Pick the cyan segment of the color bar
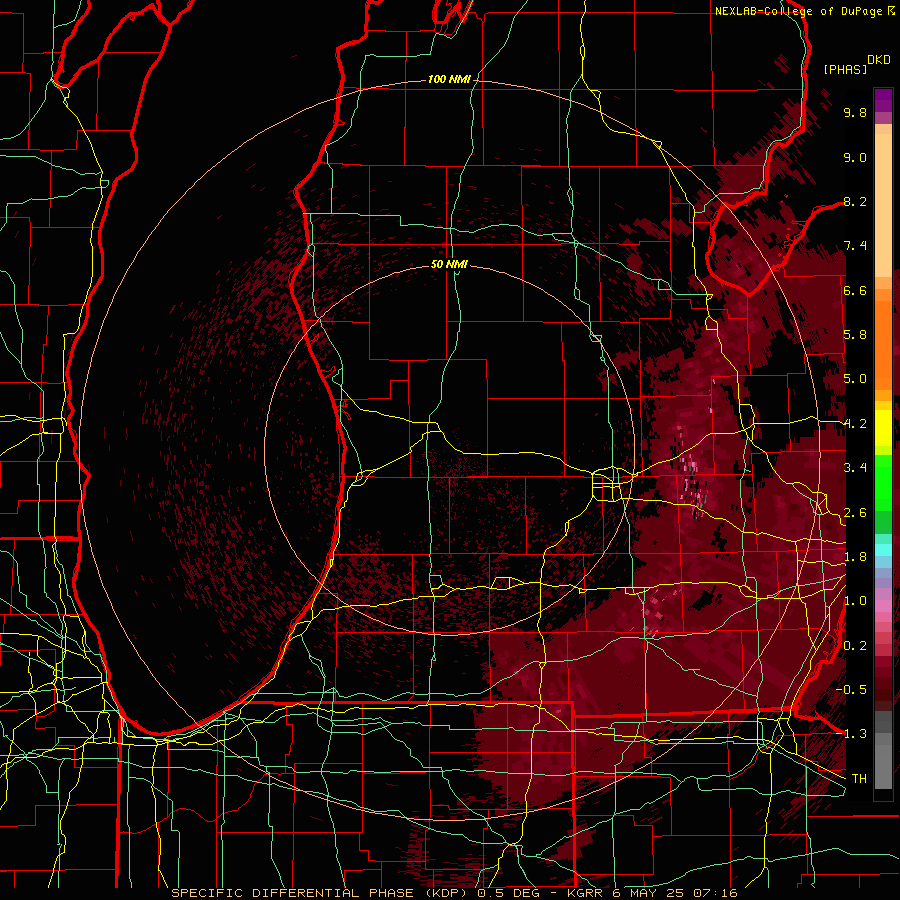The width and height of the screenshot is (900, 900). (883, 550)
